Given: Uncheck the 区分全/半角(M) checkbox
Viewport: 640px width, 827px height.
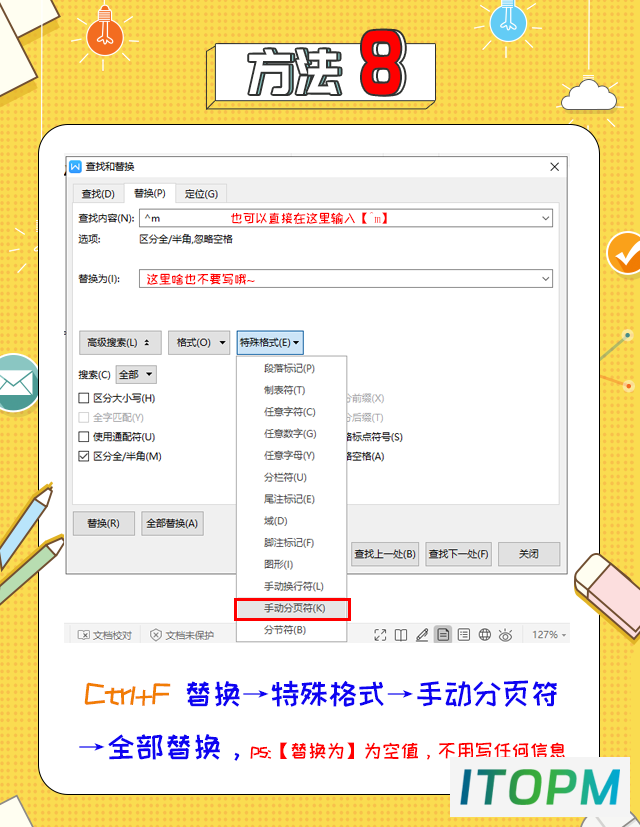Looking at the screenshot, I should point(83,456).
